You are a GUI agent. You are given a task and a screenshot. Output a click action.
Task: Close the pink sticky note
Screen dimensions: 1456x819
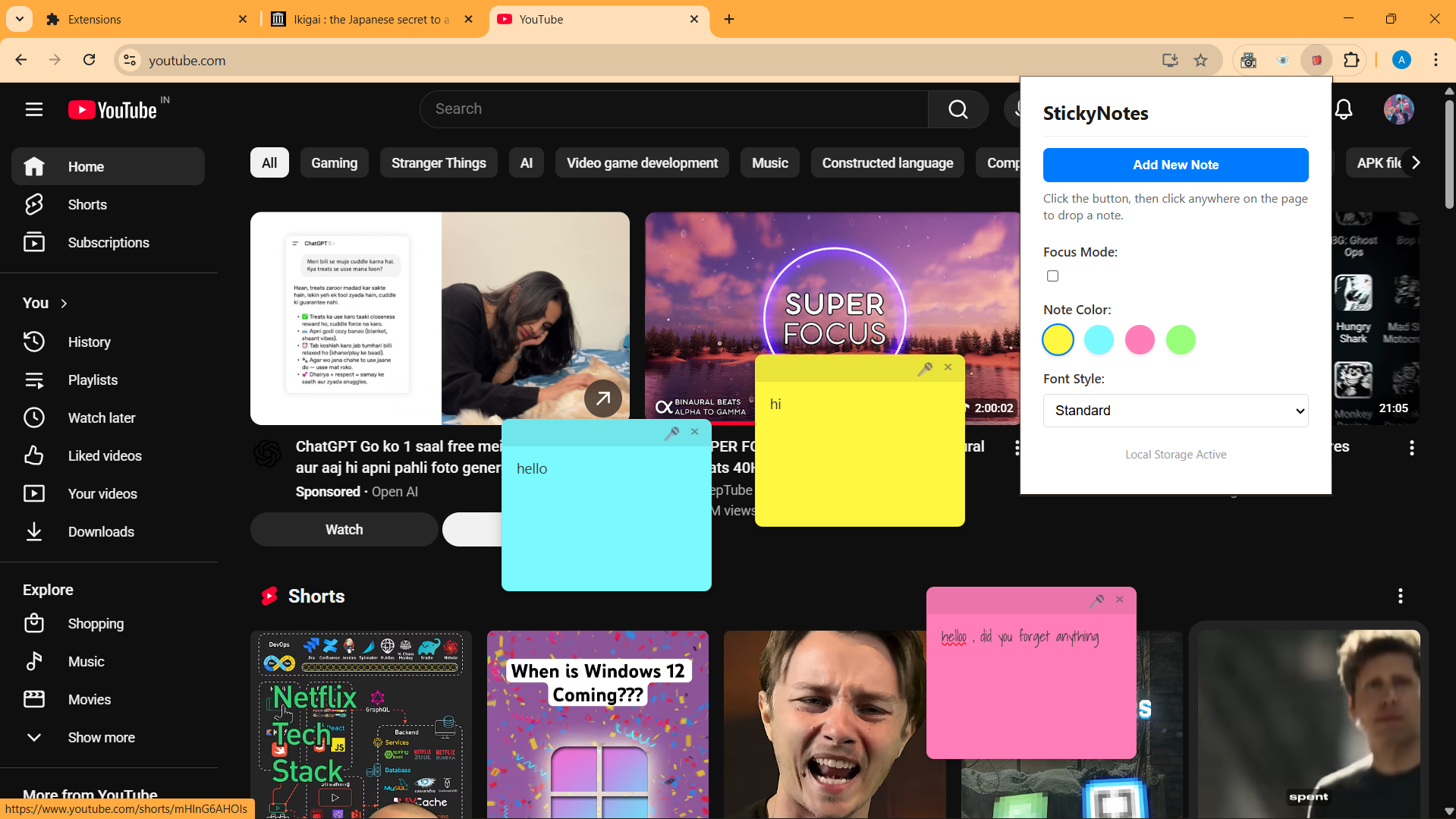[1119, 600]
